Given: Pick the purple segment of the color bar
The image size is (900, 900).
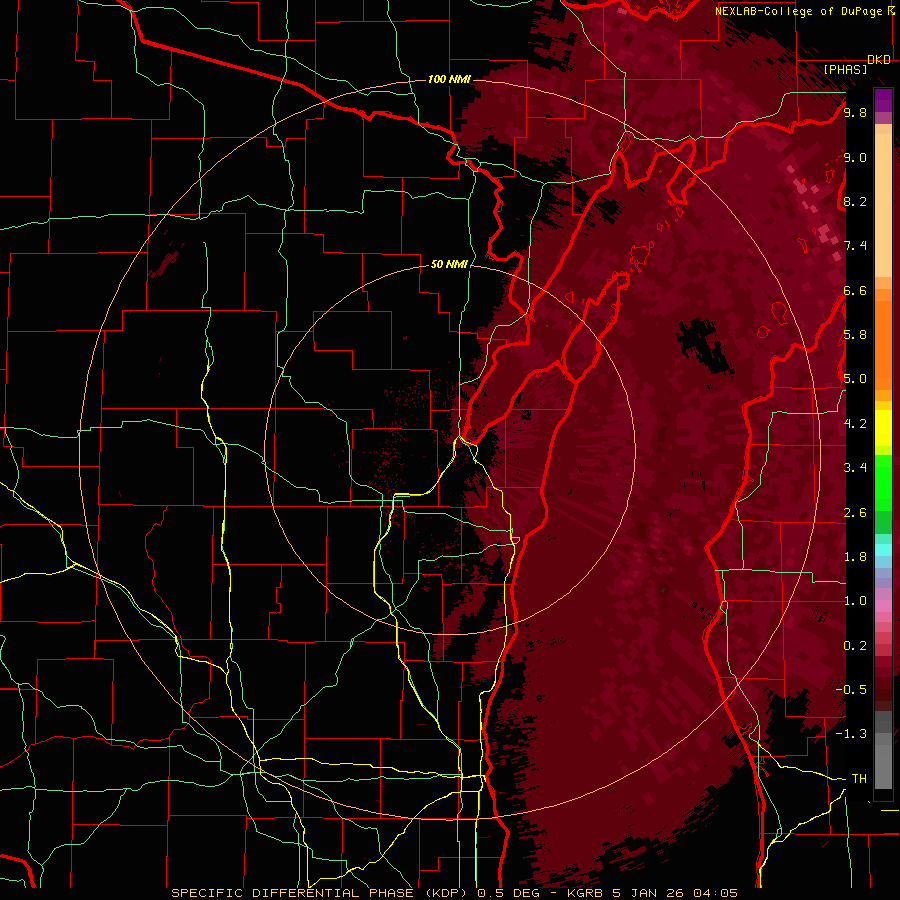Looking at the screenshot, I should pyautogui.click(x=883, y=100).
